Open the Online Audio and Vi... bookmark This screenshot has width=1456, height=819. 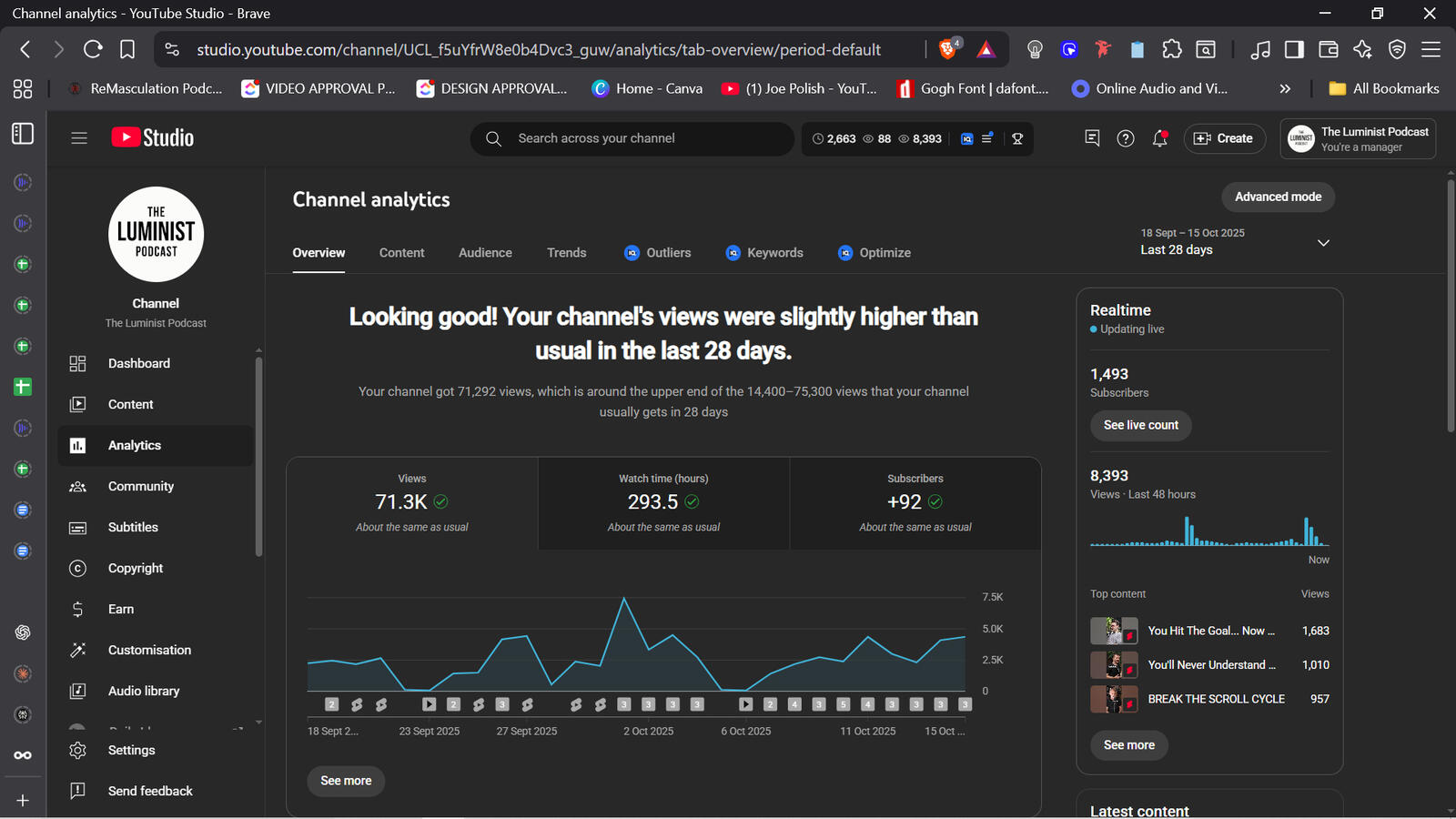pos(1150,88)
